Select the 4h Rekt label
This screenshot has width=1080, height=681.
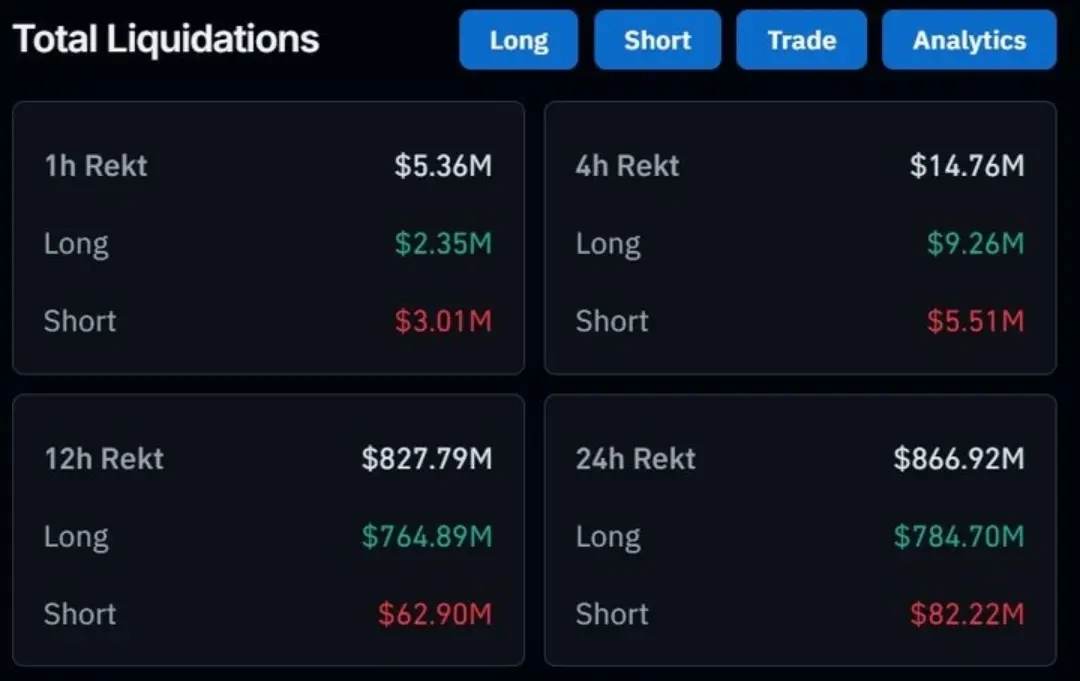(x=627, y=165)
